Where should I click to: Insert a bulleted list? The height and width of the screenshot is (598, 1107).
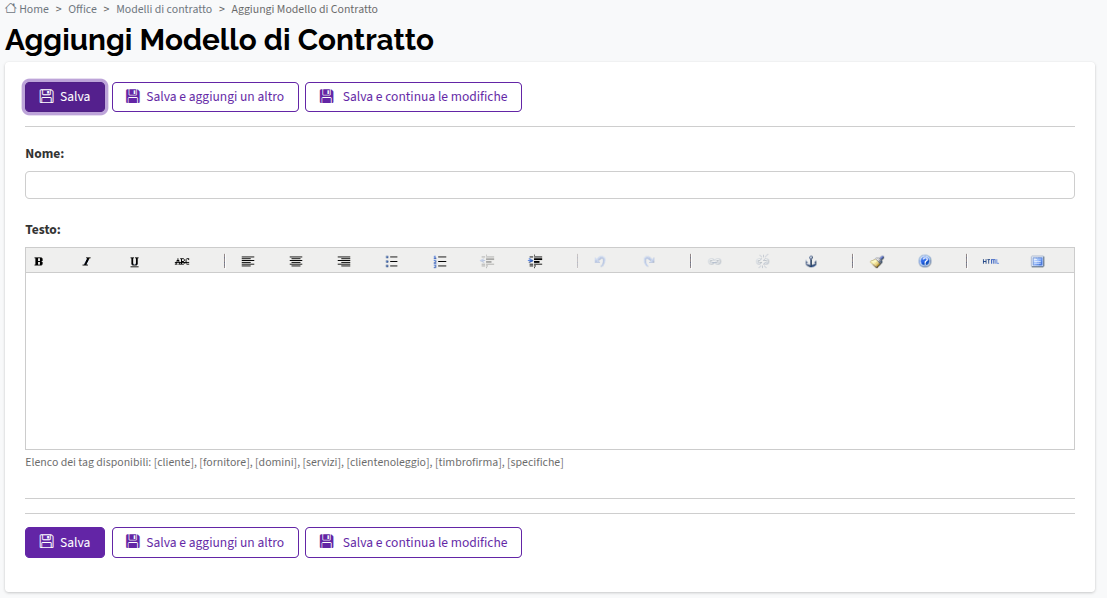pyautogui.click(x=392, y=261)
